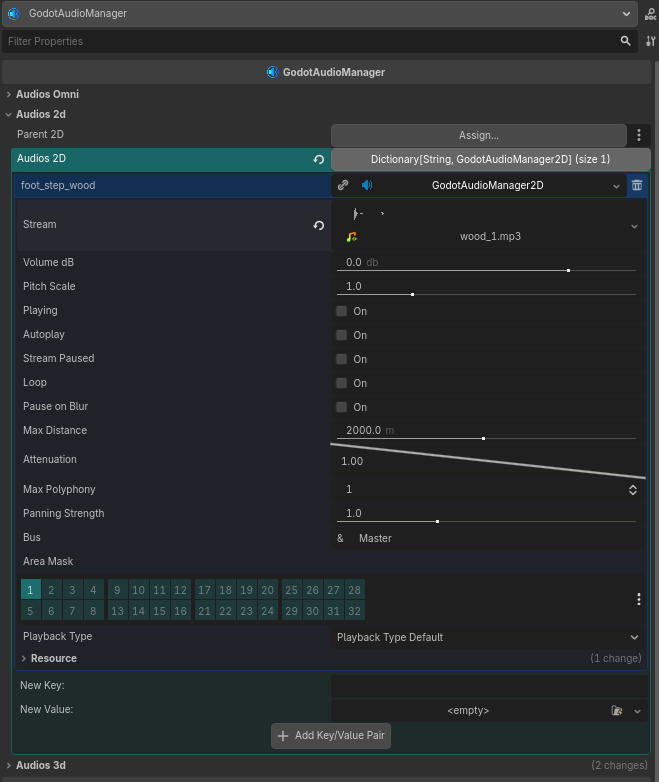Open the New Value type dropdown arrow

pos(637,711)
